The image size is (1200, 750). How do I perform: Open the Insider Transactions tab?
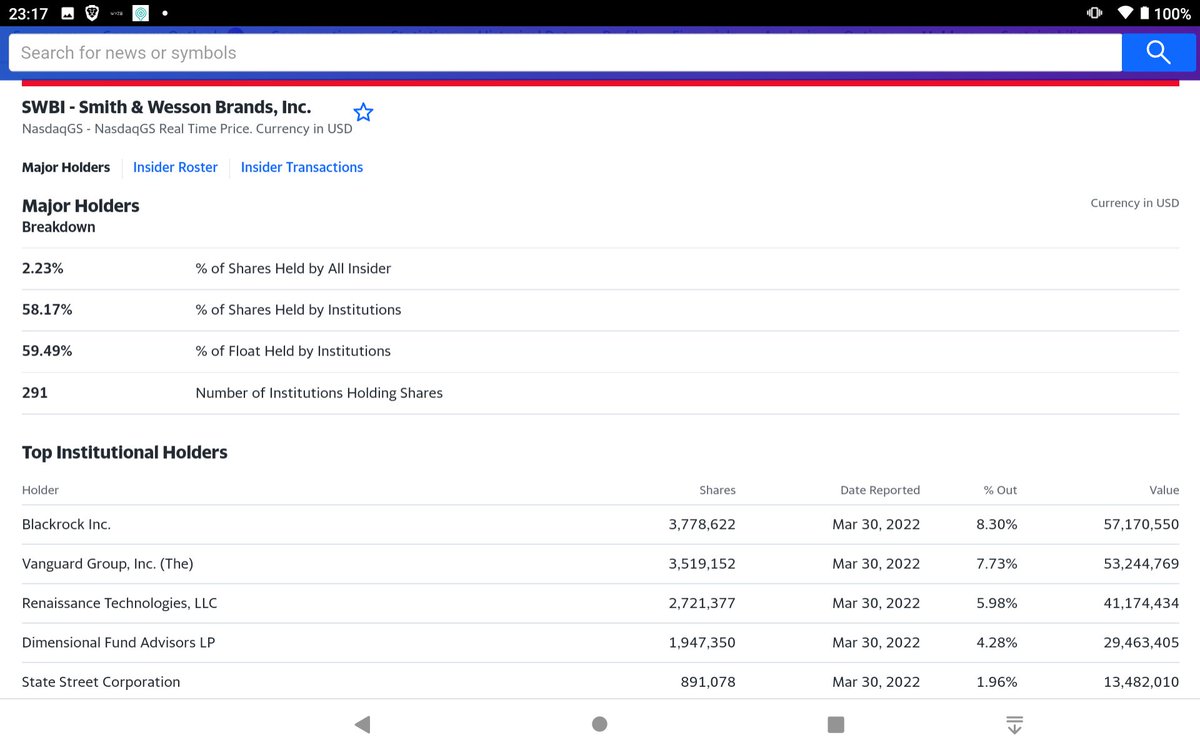point(302,167)
